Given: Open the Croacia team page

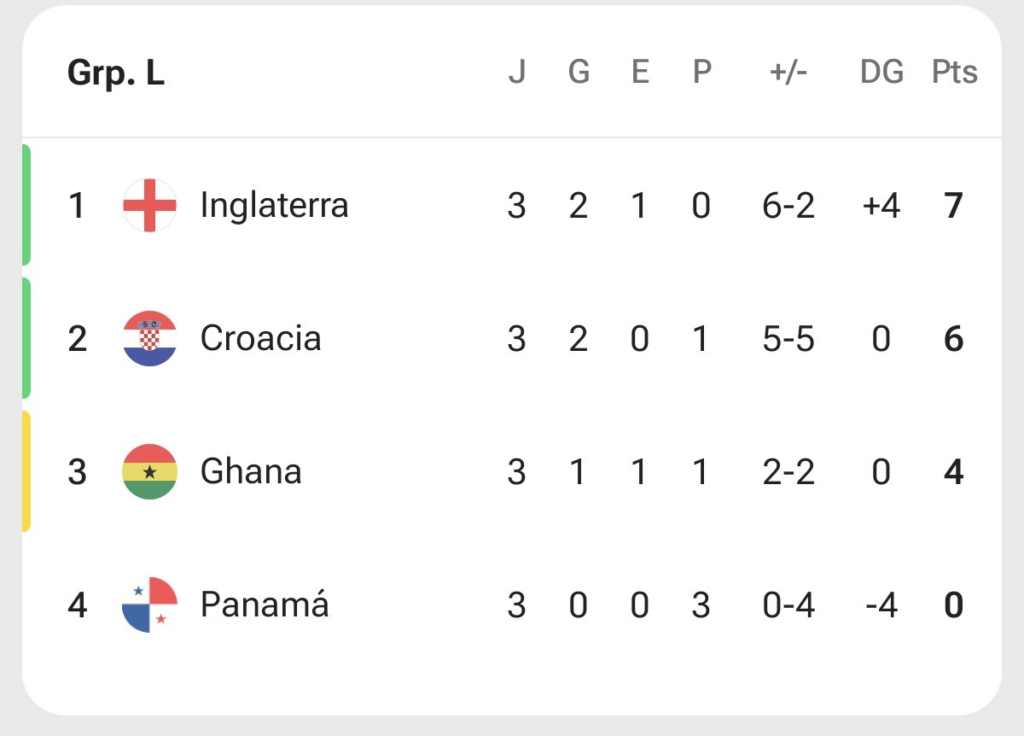Looking at the screenshot, I should [261, 338].
